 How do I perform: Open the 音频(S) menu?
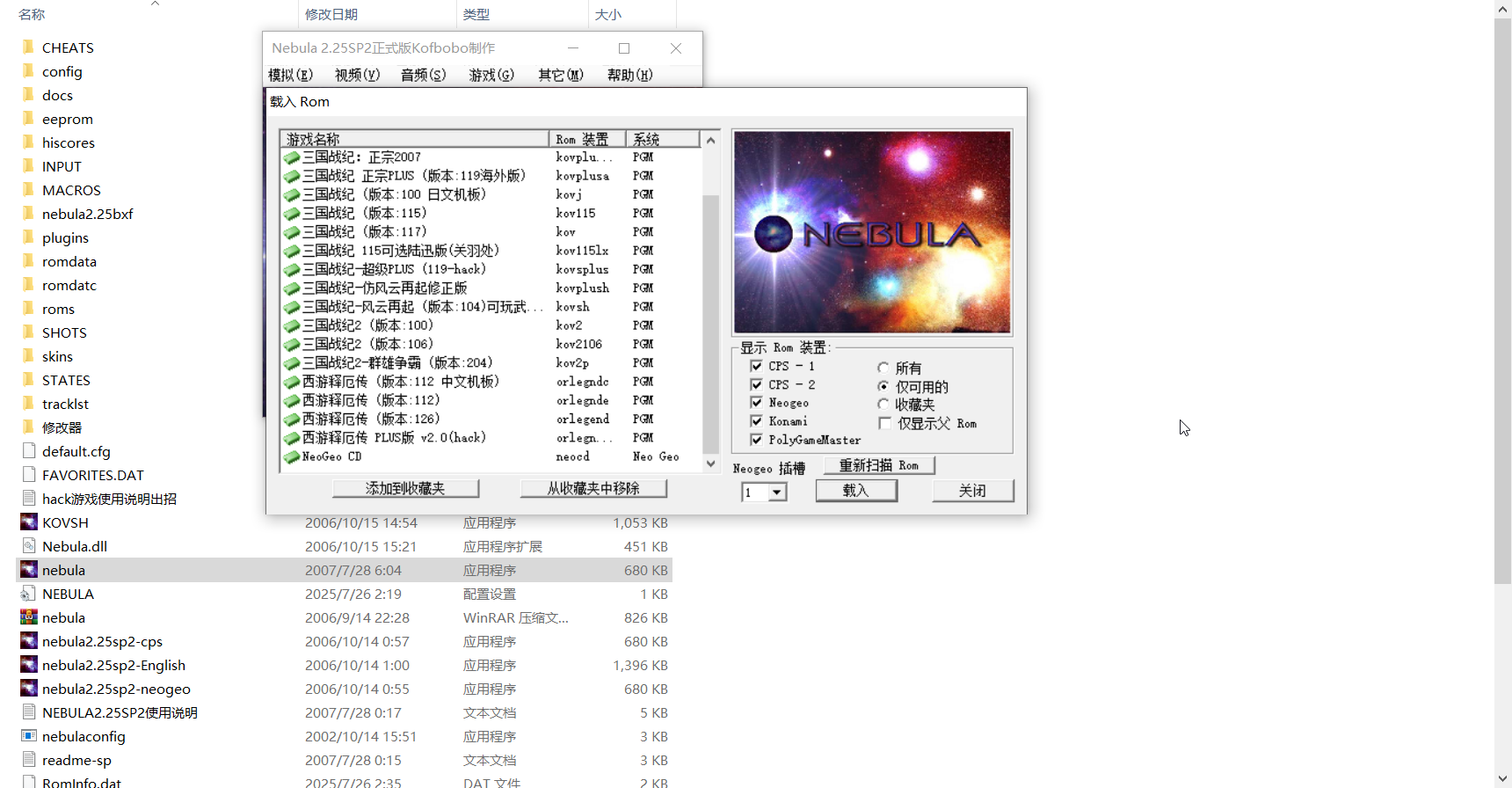click(x=423, y=75)
